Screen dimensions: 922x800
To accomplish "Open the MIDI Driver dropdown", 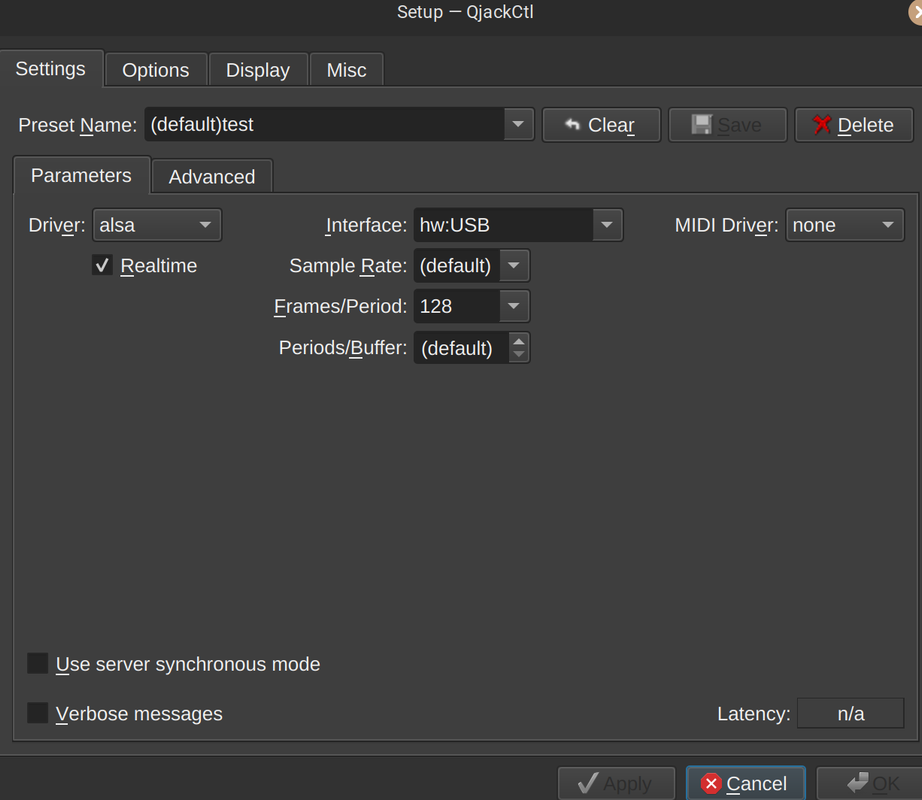I will (x=844, y=225).
